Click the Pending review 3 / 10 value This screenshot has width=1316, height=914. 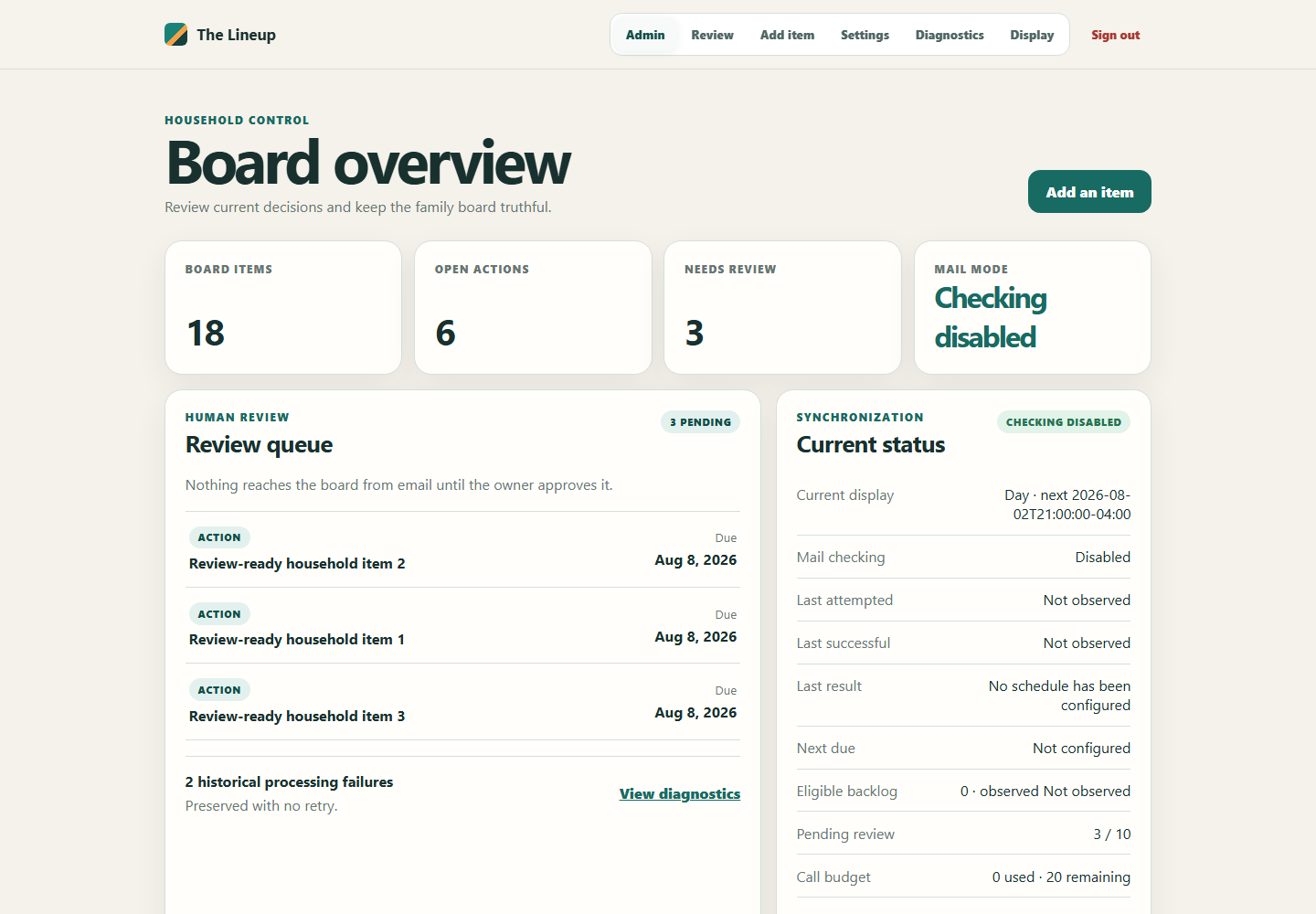coord(1111,834)
